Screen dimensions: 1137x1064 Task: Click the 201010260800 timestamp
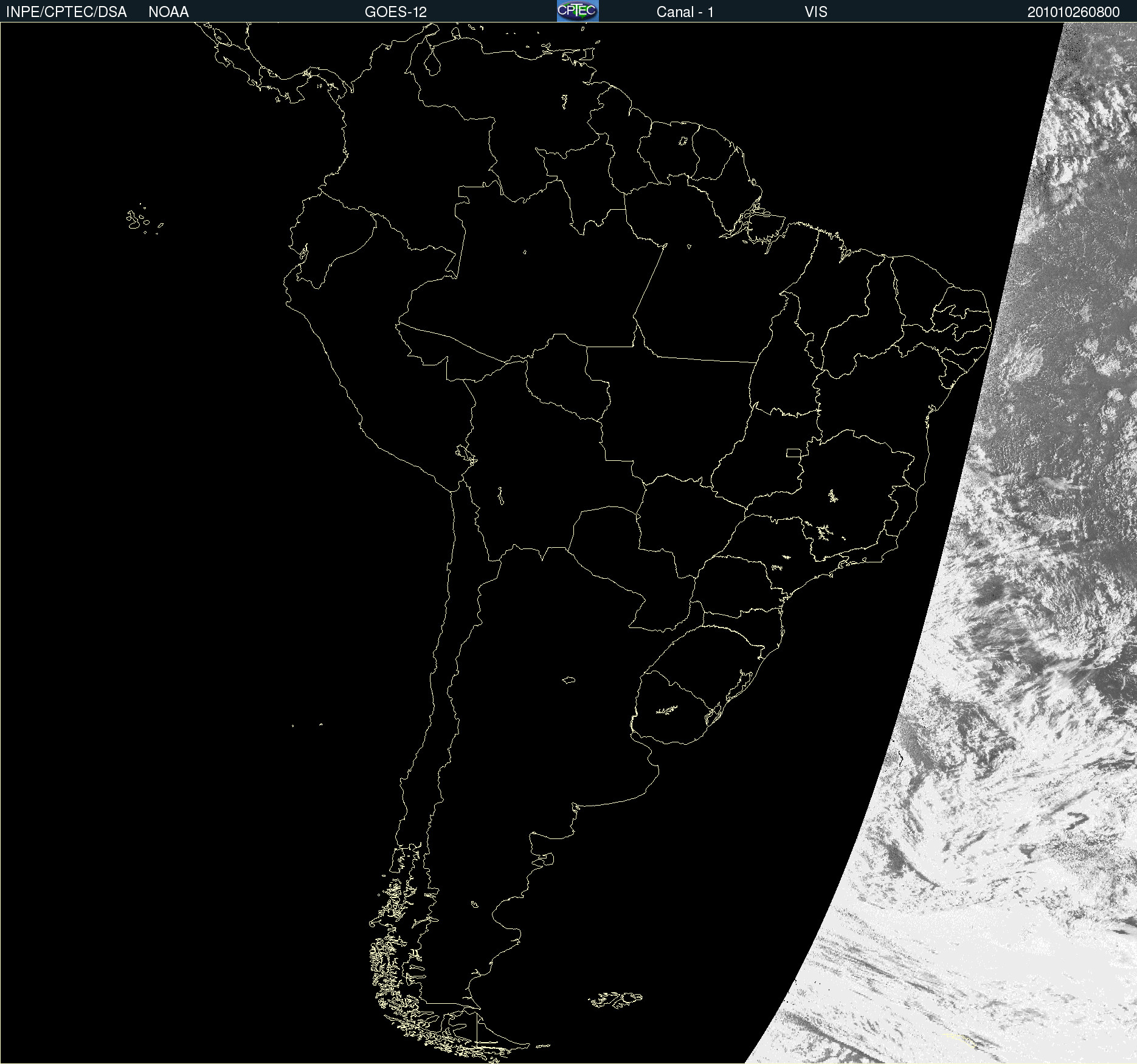coord(1074,12)
